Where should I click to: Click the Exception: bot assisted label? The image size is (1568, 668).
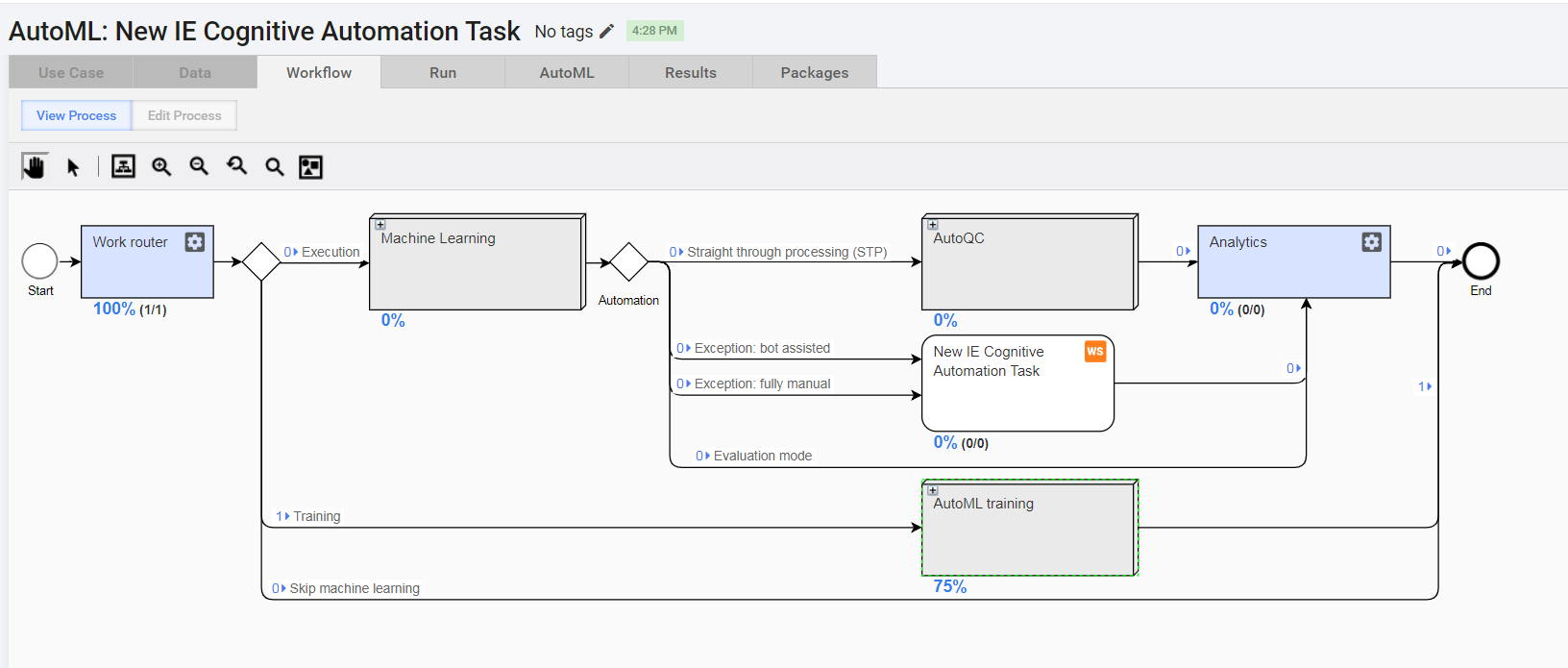(762, 348)
